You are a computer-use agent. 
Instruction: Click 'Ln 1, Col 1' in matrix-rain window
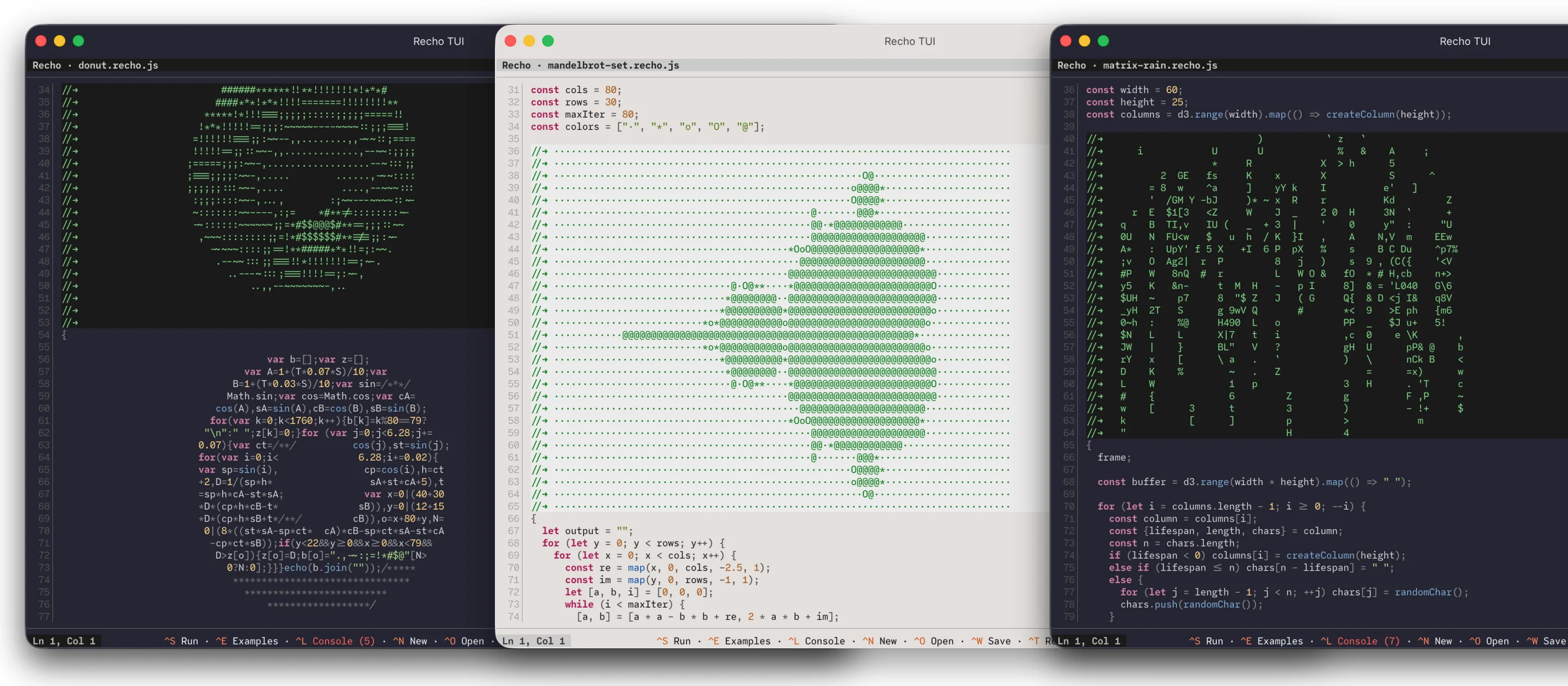(1089, 641)
